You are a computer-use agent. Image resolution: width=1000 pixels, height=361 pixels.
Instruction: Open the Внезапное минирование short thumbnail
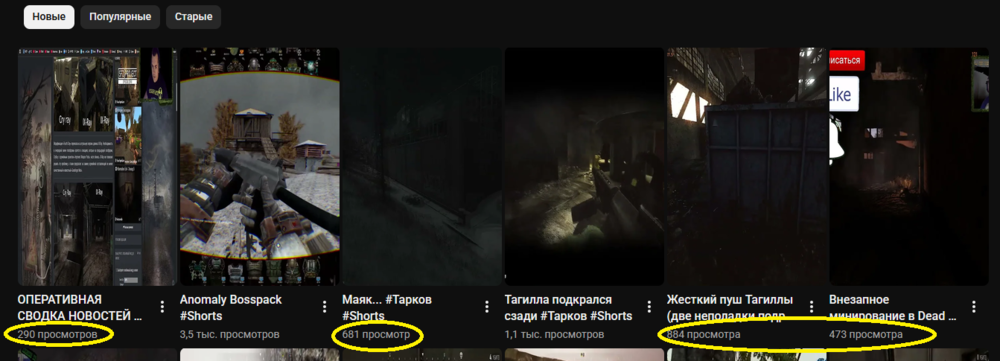(x=909, y=166)
